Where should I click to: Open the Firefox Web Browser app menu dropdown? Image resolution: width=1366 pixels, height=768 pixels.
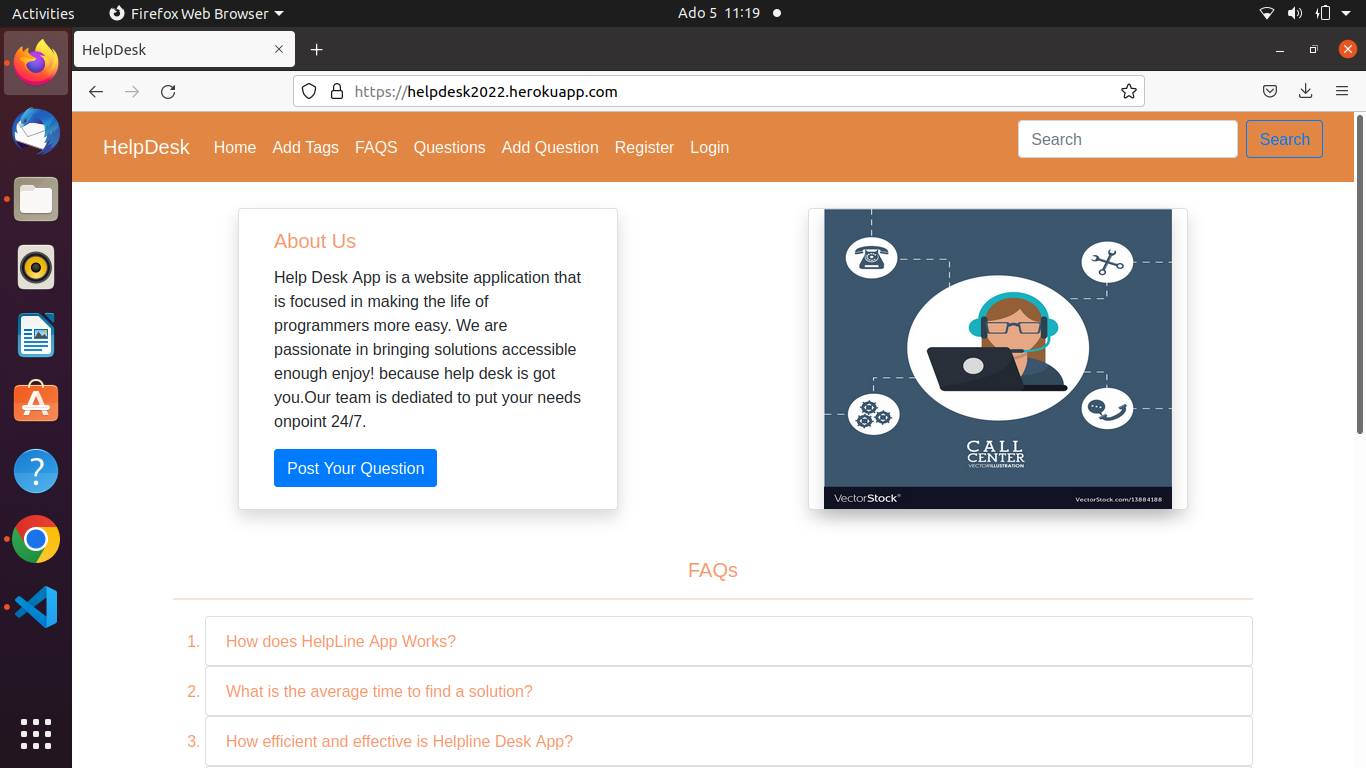click(x=196, y=13)
